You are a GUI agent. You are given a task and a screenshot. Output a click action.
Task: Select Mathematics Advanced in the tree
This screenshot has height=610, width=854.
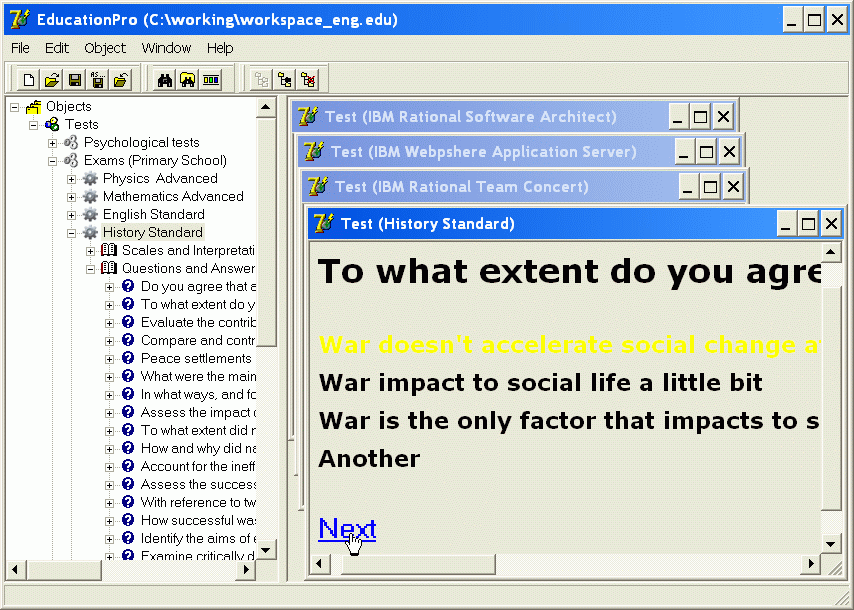tap(172, 197)
